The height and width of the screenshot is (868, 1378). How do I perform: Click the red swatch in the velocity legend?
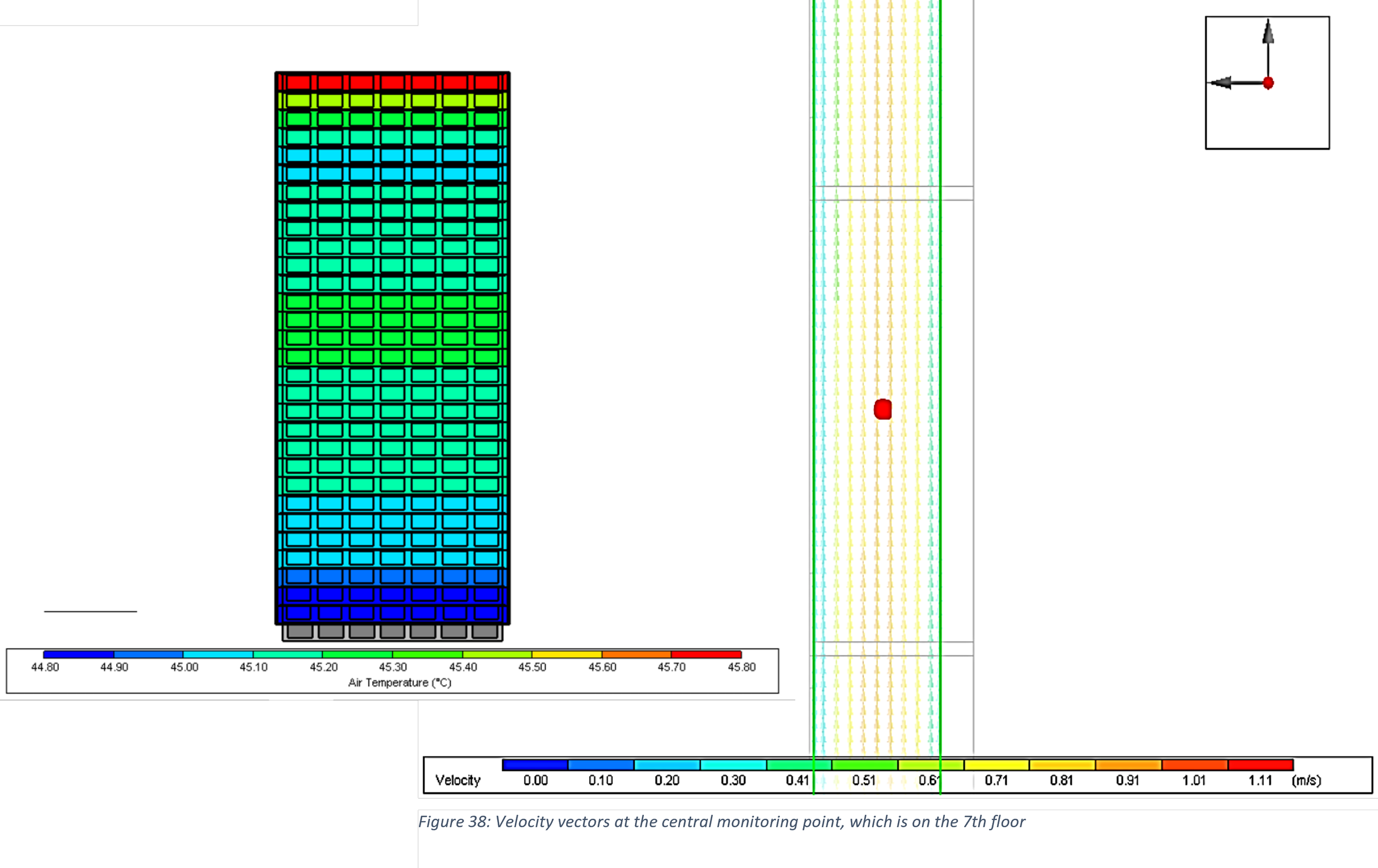click(x=1261, y=765)
